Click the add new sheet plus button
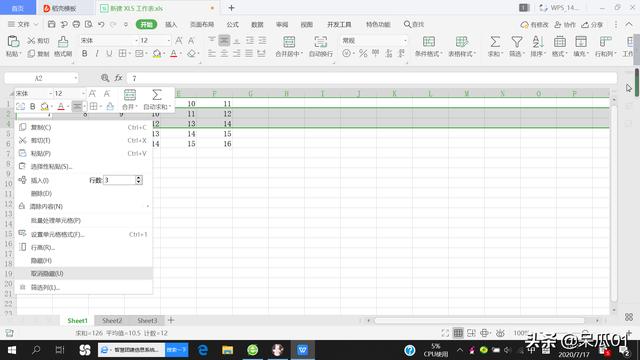Screen dimensions: 640x360 [171, 320]
